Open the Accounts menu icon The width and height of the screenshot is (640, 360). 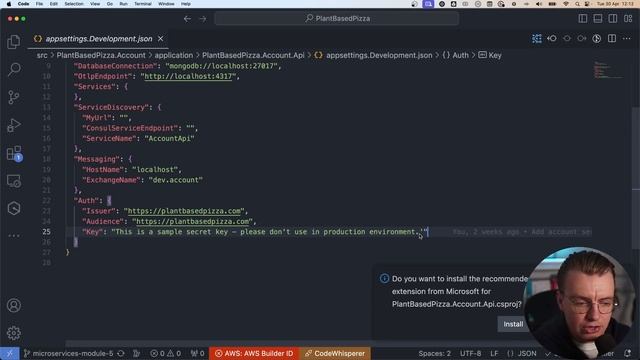(14, 305)
